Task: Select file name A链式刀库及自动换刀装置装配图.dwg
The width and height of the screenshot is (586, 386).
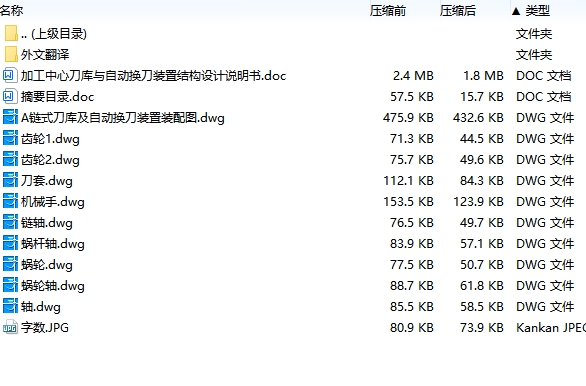Action: coord(123,118)
